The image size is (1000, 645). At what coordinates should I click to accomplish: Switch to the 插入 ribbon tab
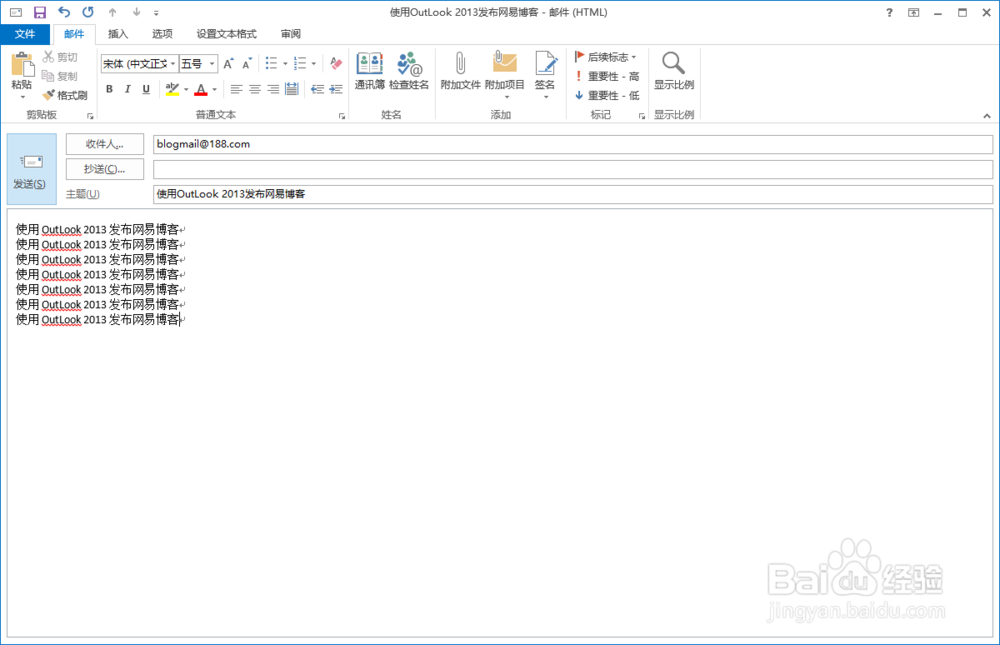(118, 34)
